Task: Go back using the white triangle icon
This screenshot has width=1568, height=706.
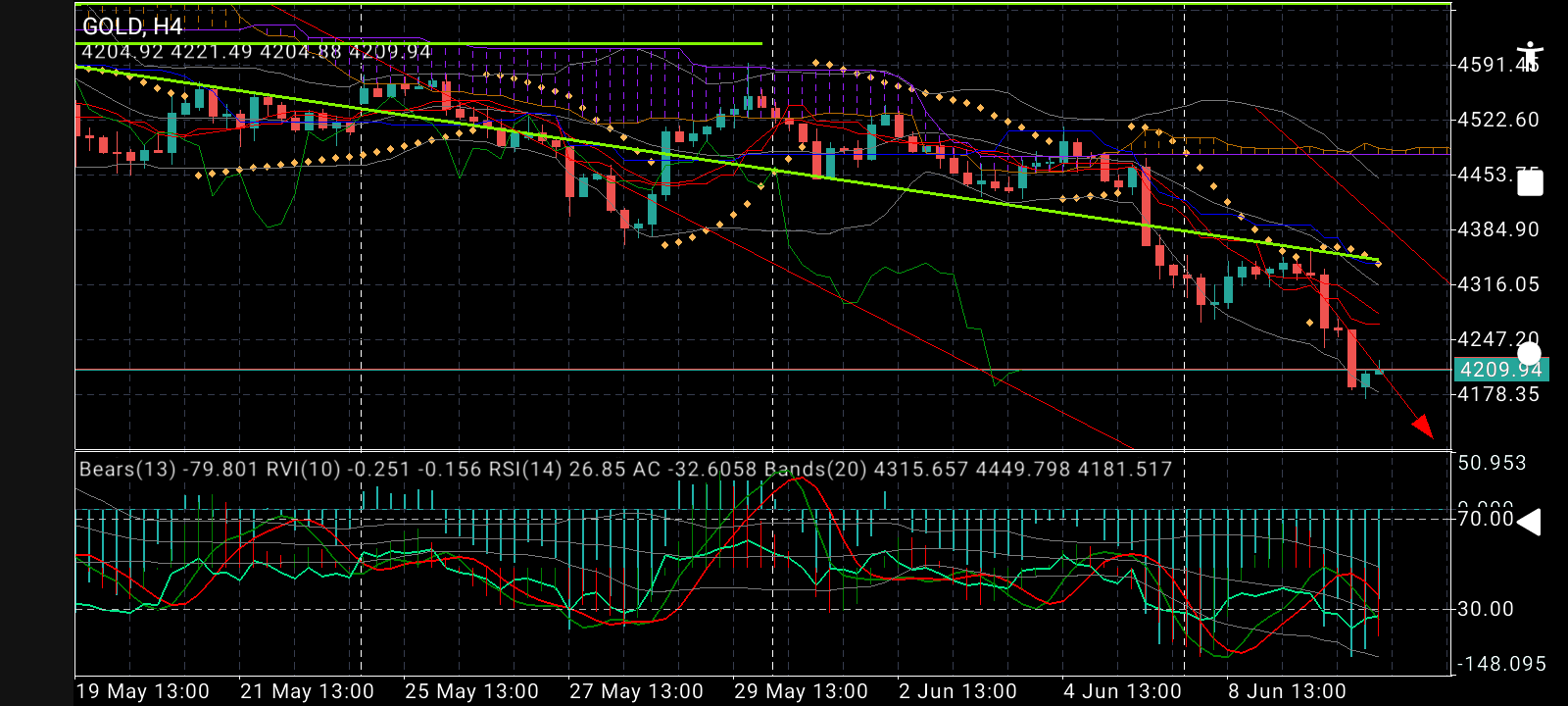Action: click(x=1529, y=522)
